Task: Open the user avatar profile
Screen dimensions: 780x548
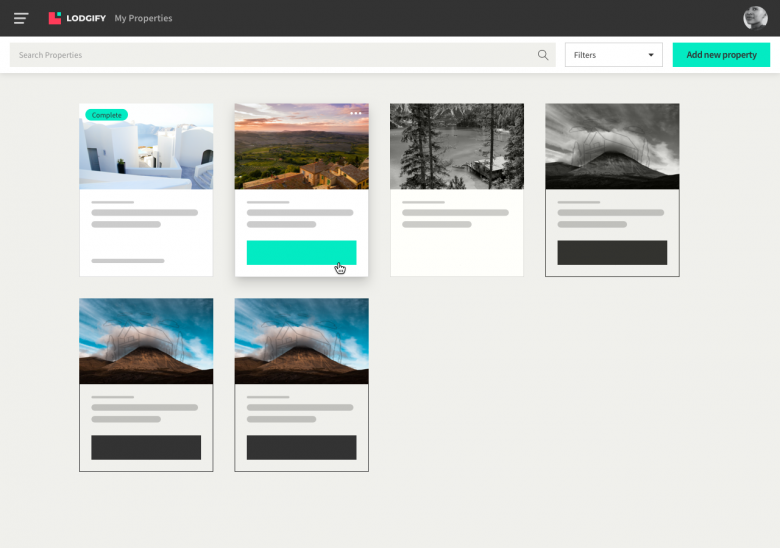Action: pyautogui.click(x=755, y=18)
